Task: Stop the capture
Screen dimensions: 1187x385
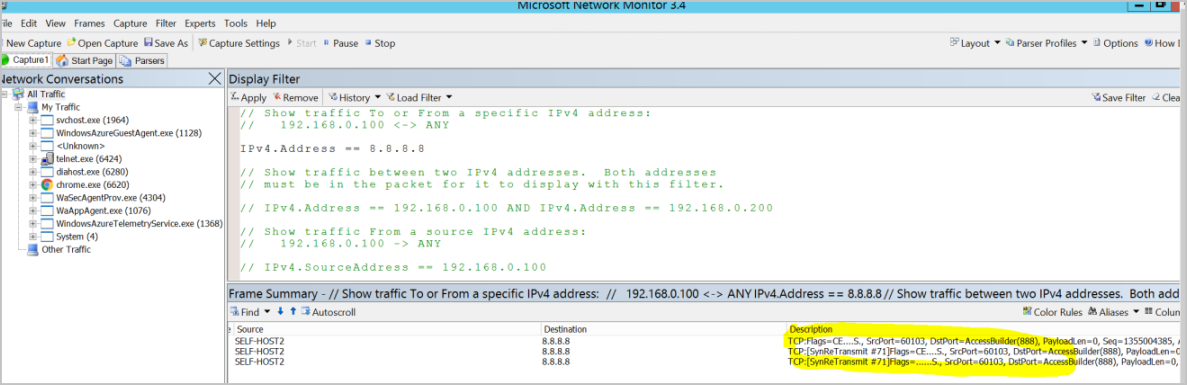Action: click(380, 43)
